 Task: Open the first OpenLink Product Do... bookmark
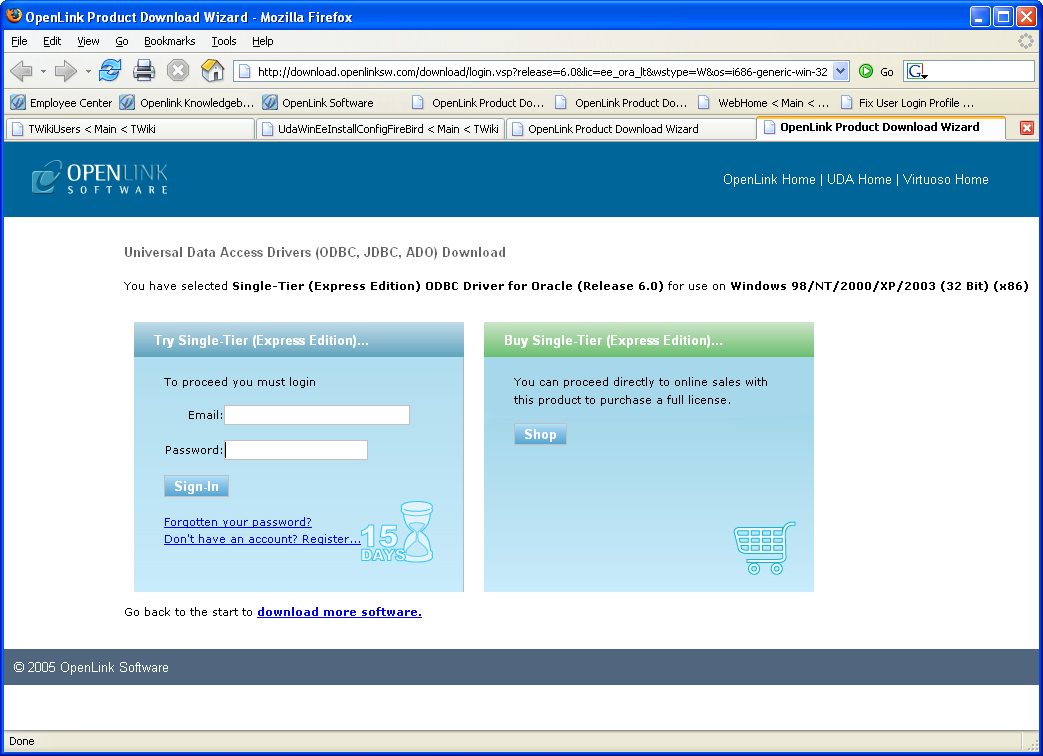pos(478,102)
